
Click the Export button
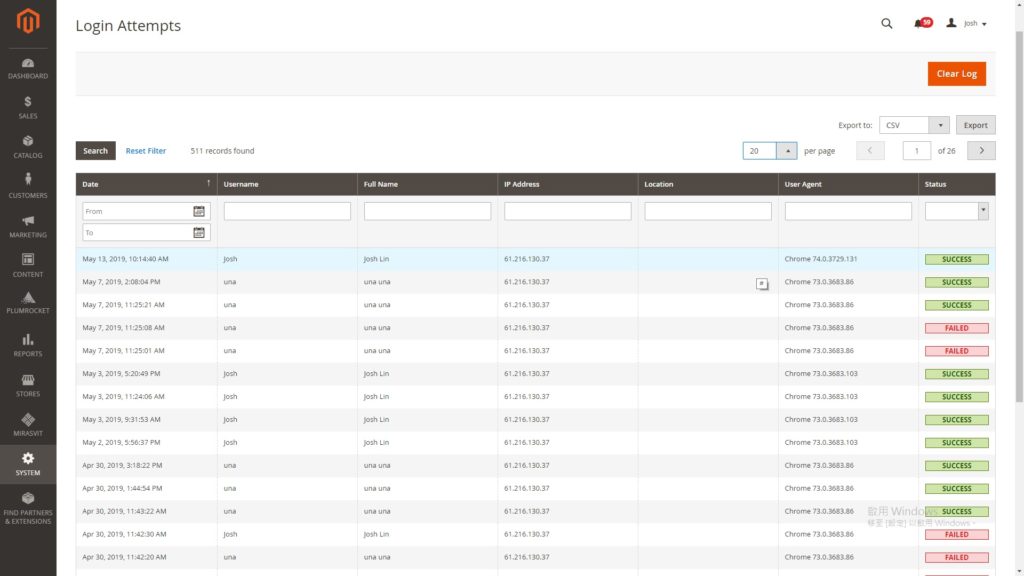(975, 125)
